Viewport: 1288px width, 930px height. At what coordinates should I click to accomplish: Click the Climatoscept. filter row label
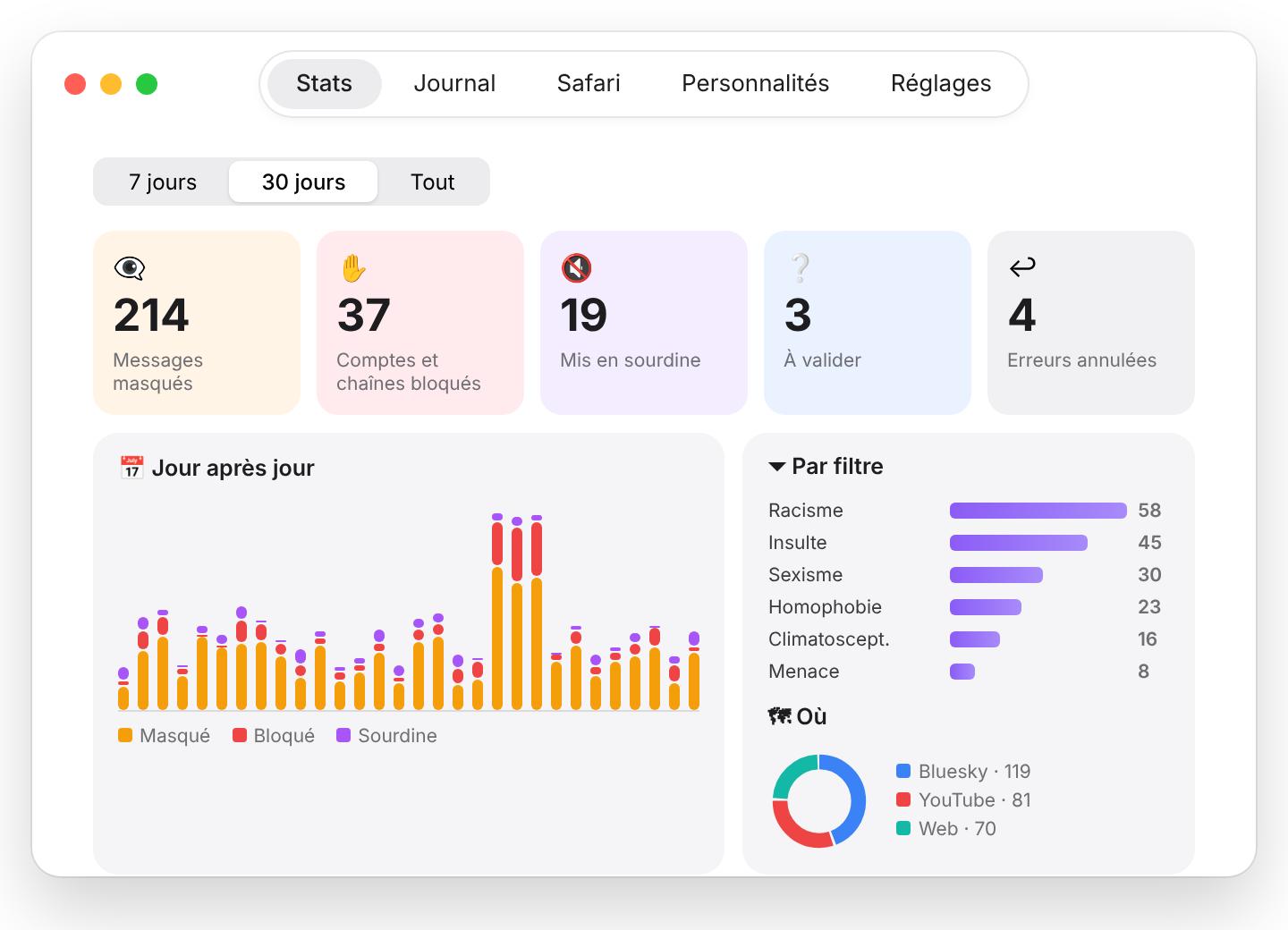(x=829, y=639)
